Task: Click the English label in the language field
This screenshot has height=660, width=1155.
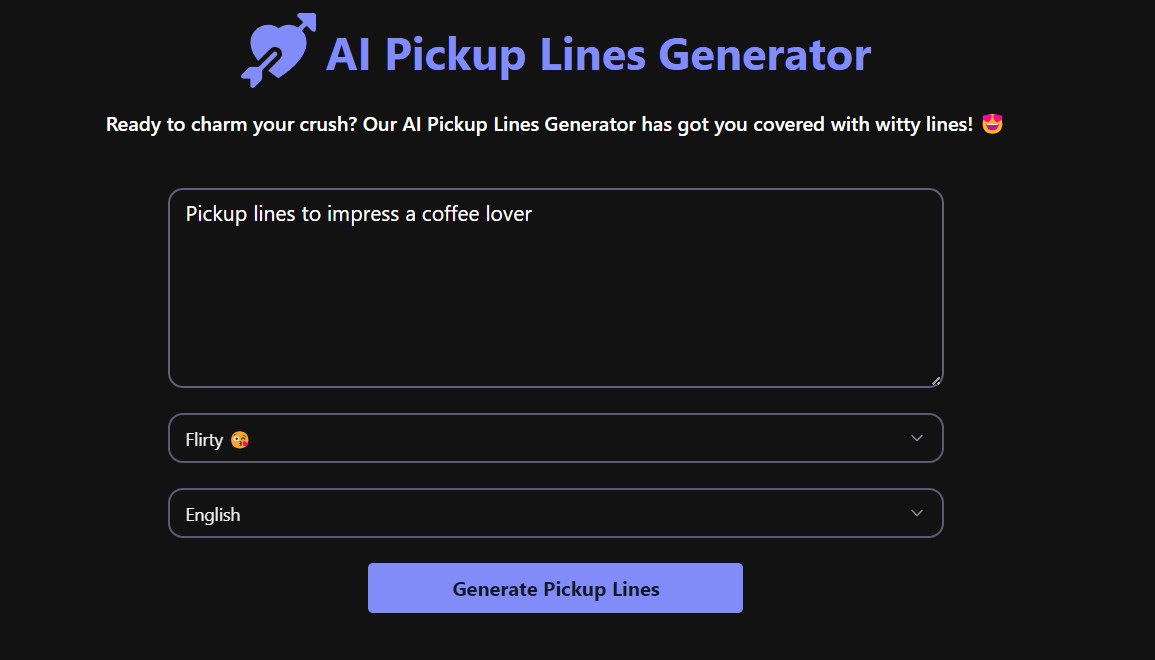Action: click(x=212, y=513)
